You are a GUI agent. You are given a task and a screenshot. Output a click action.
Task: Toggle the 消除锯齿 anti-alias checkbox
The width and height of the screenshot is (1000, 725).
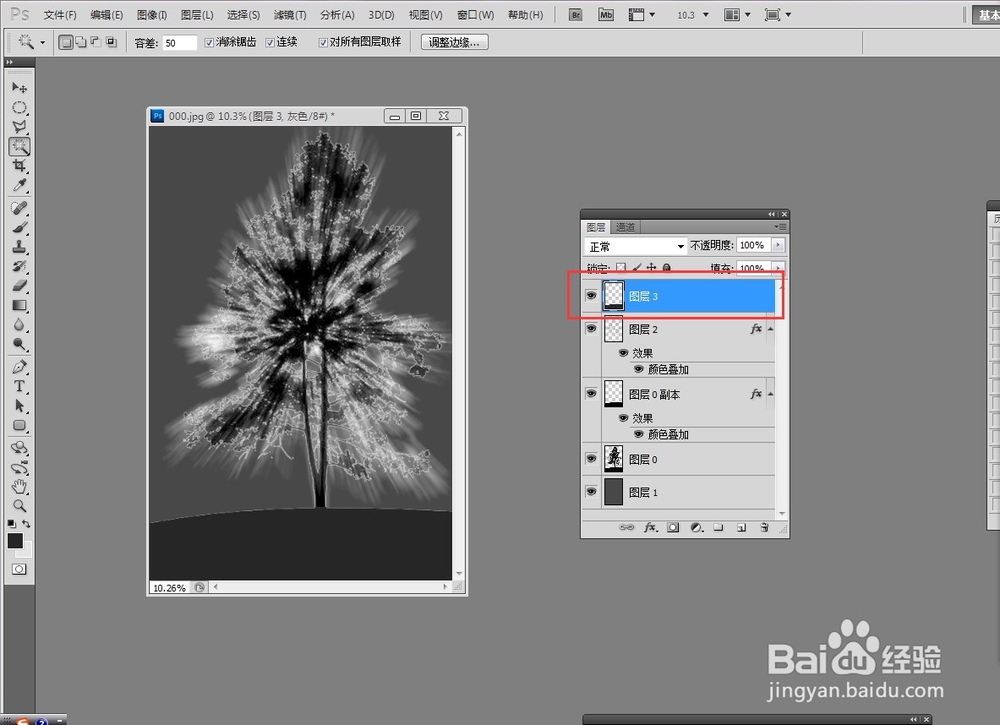[209, 42]
